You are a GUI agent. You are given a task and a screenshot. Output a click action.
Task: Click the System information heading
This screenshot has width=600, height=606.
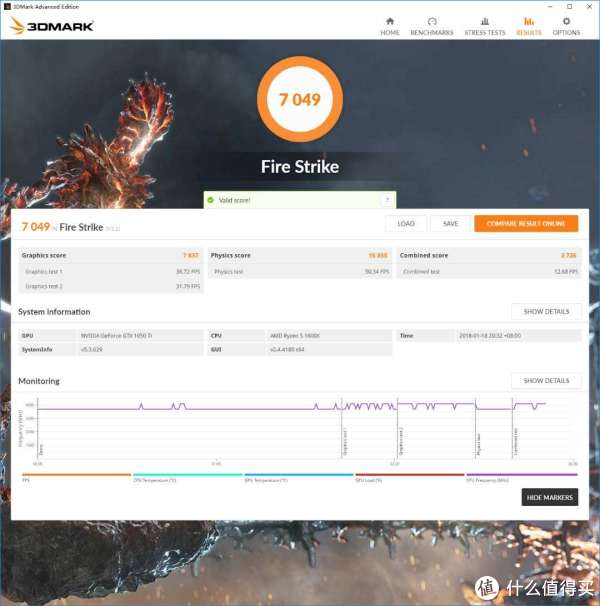[54, 312]
